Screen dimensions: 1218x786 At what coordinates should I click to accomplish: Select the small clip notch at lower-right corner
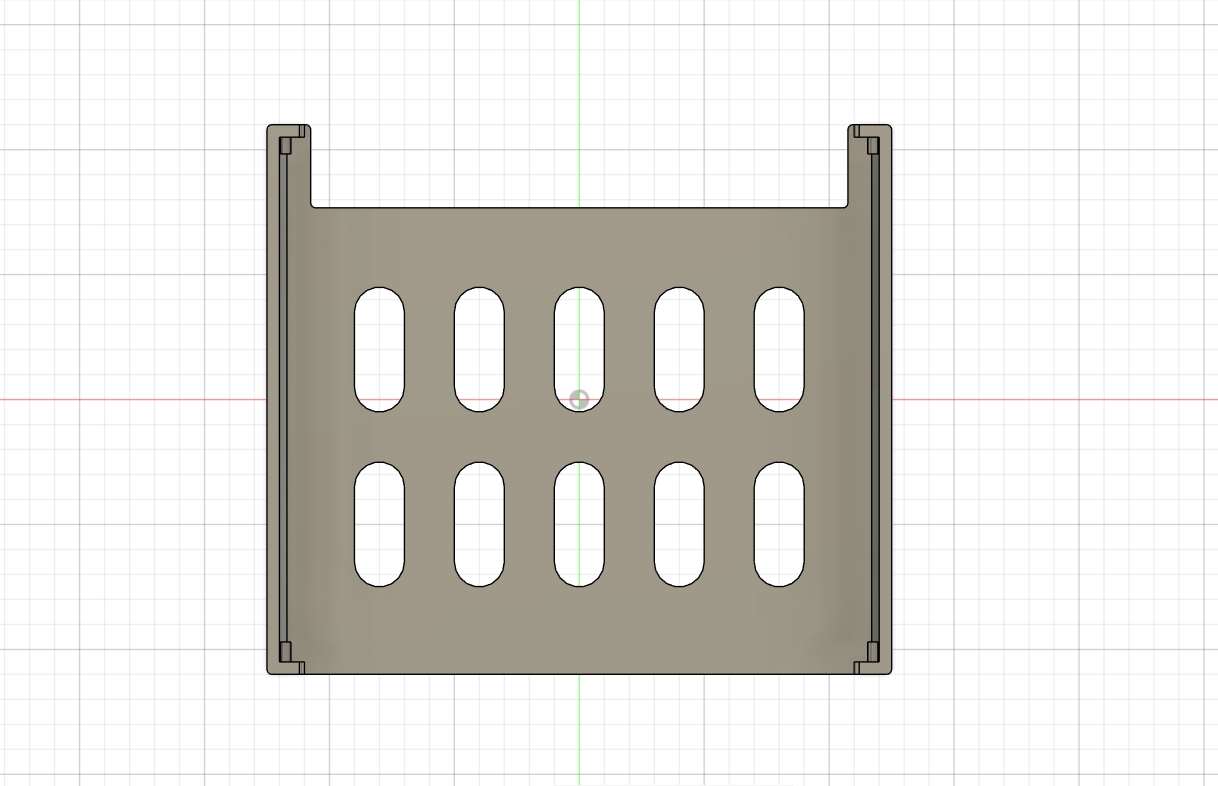tap(873, 652)
